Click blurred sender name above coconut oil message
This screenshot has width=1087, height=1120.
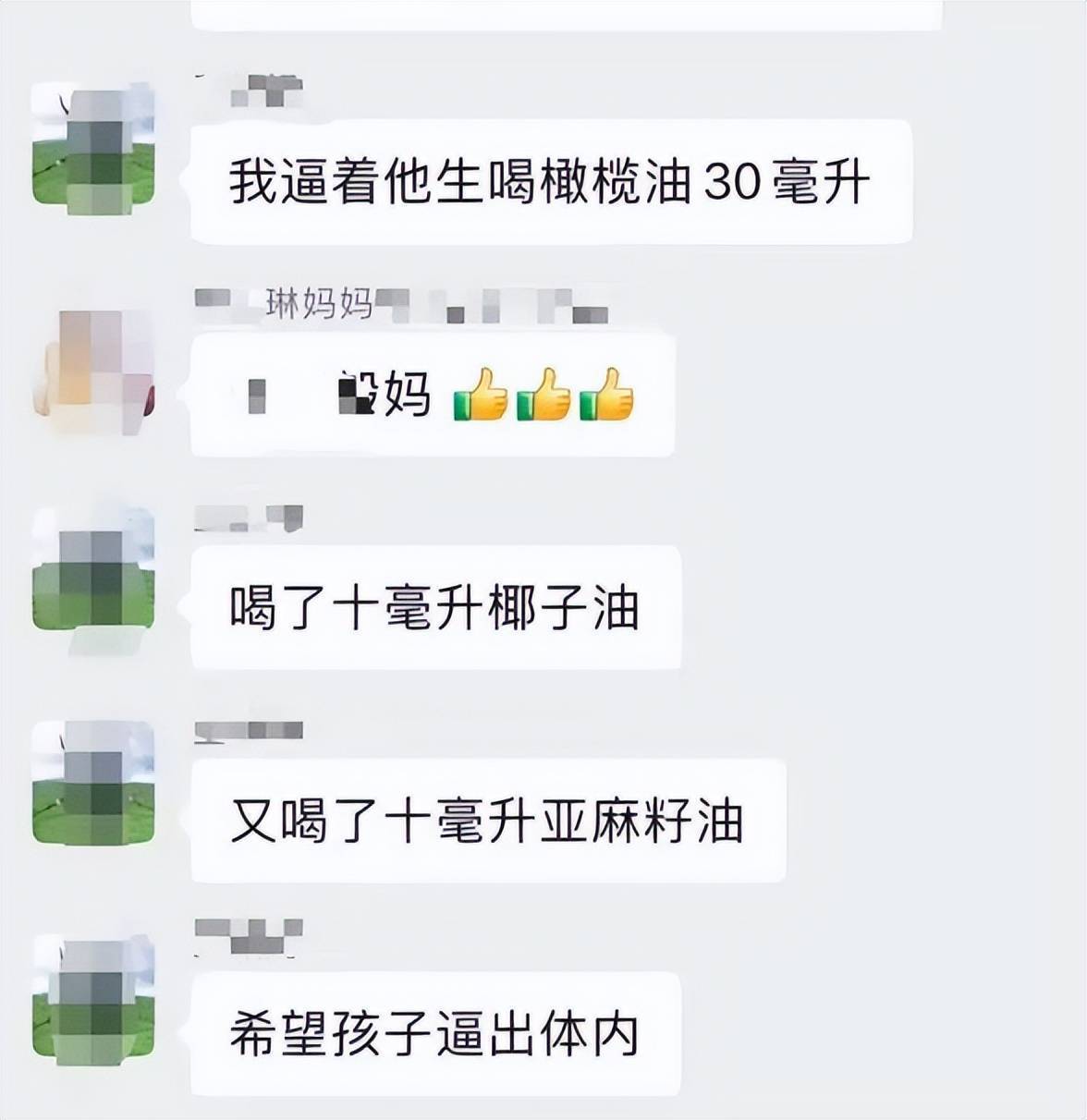249,518
